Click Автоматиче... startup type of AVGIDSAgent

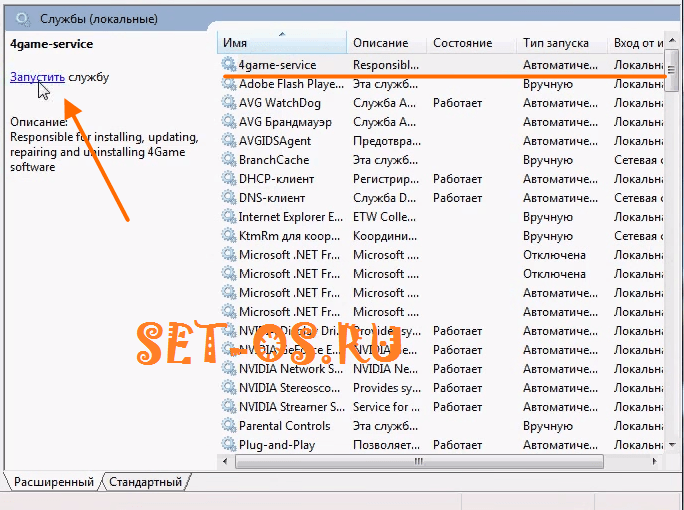[560, 141]
